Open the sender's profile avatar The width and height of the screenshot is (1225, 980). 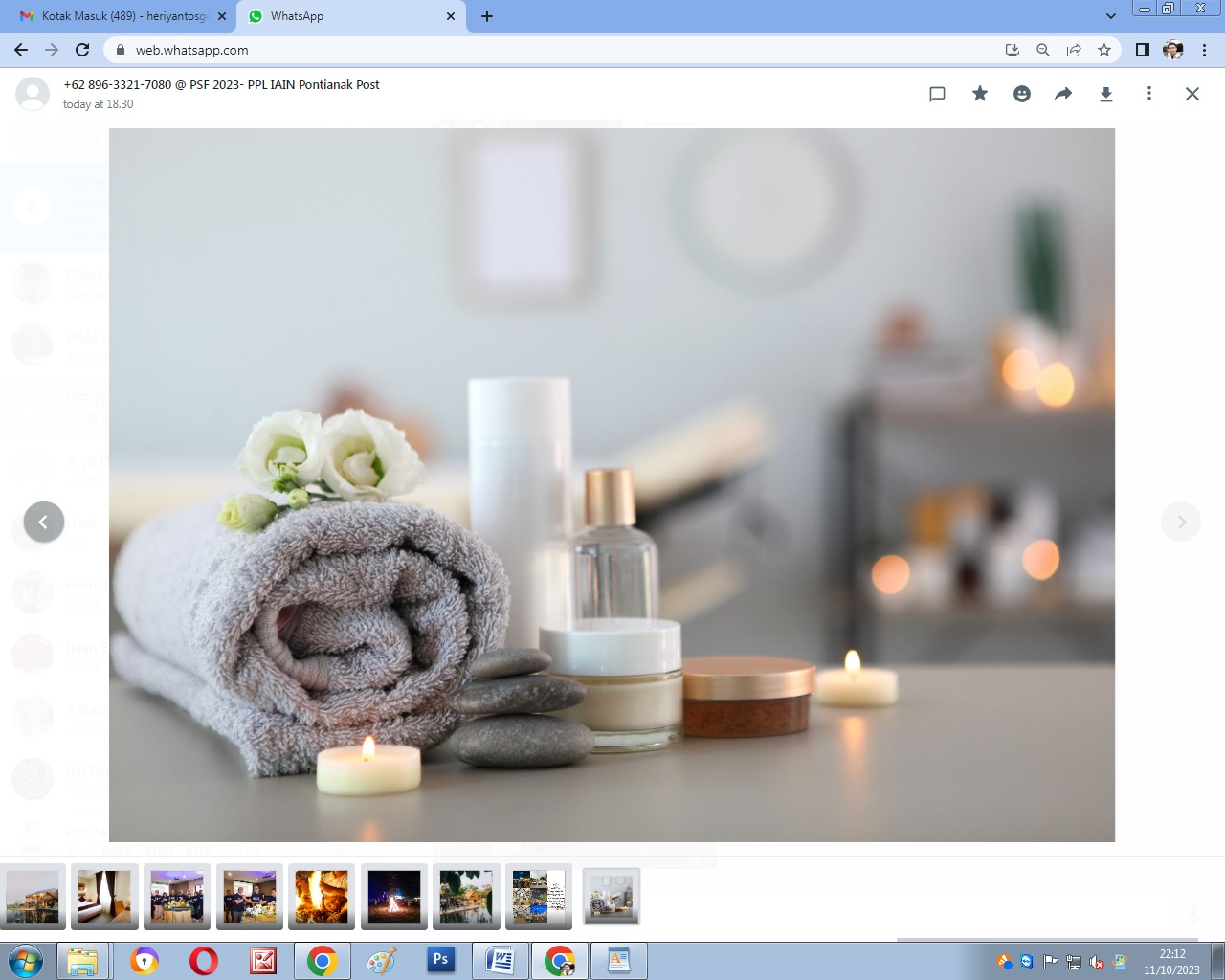33,94
